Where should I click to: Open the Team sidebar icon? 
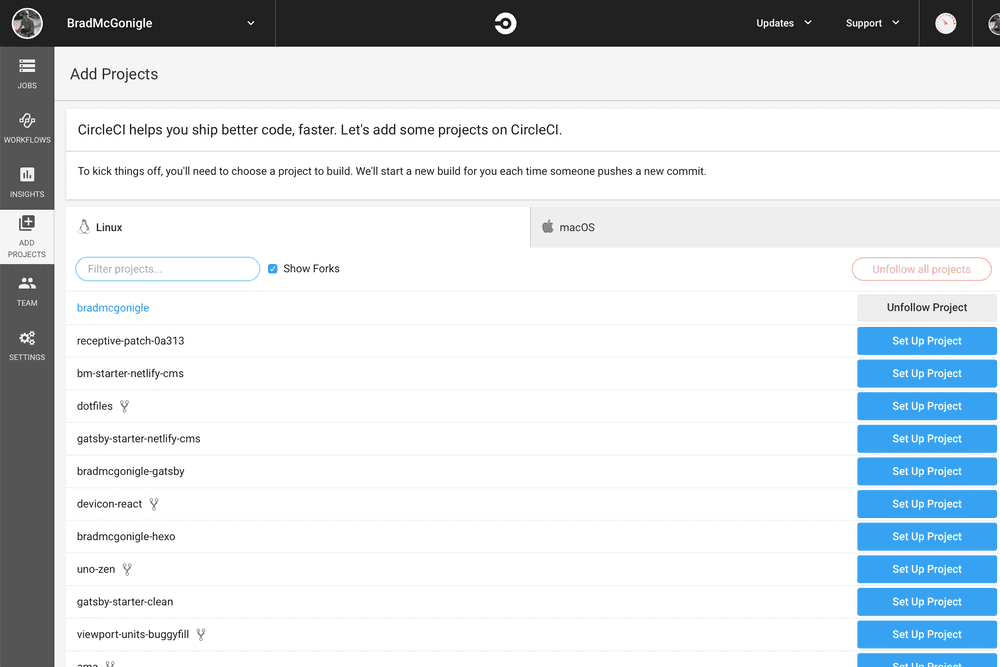(x=27, y=282)
